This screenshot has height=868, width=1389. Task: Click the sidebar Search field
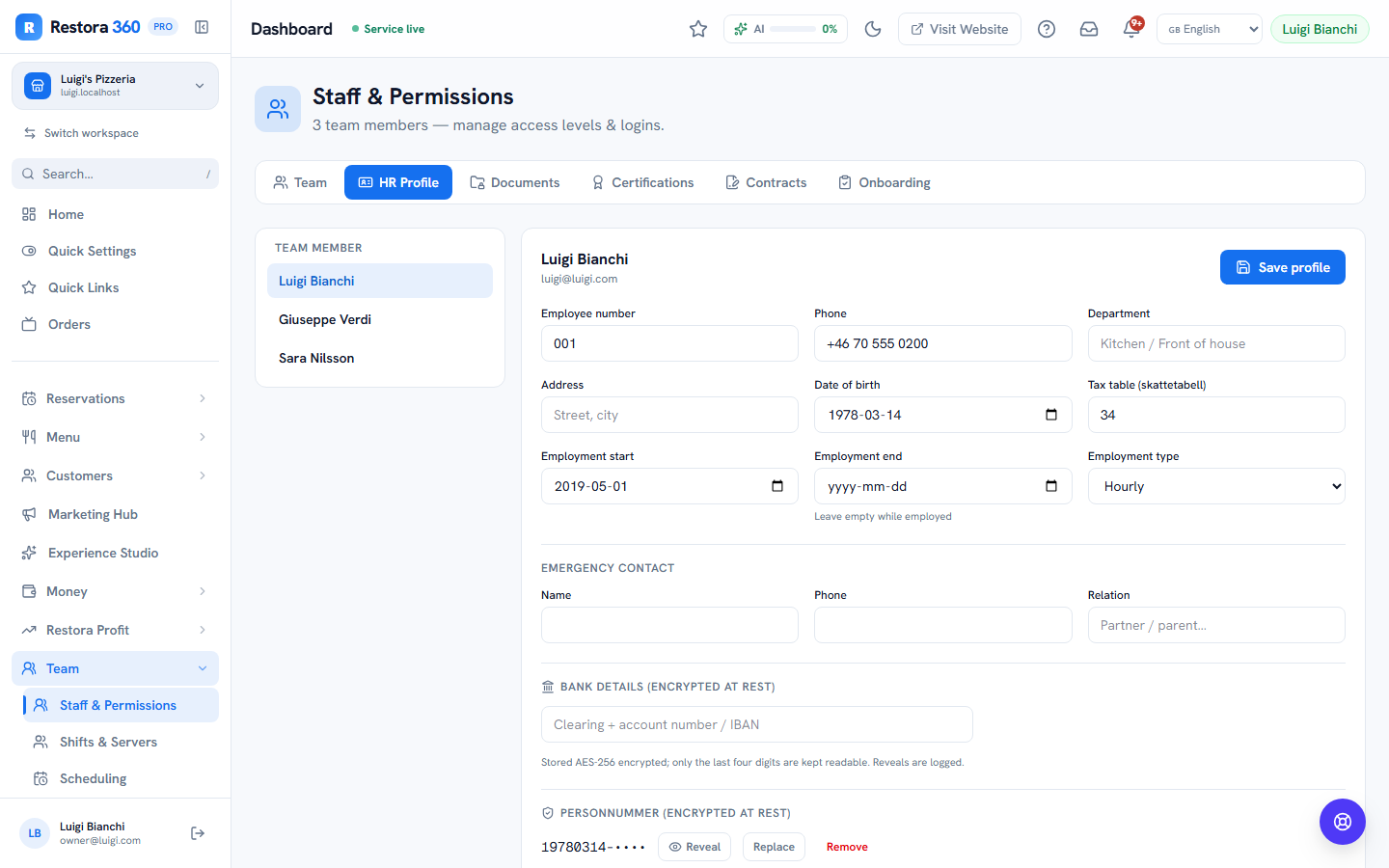click(x=115, y=174)
